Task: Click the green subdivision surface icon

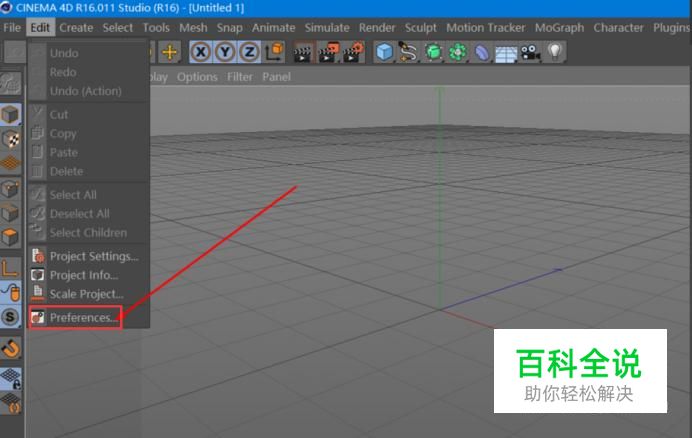Action: coord(433,52)
